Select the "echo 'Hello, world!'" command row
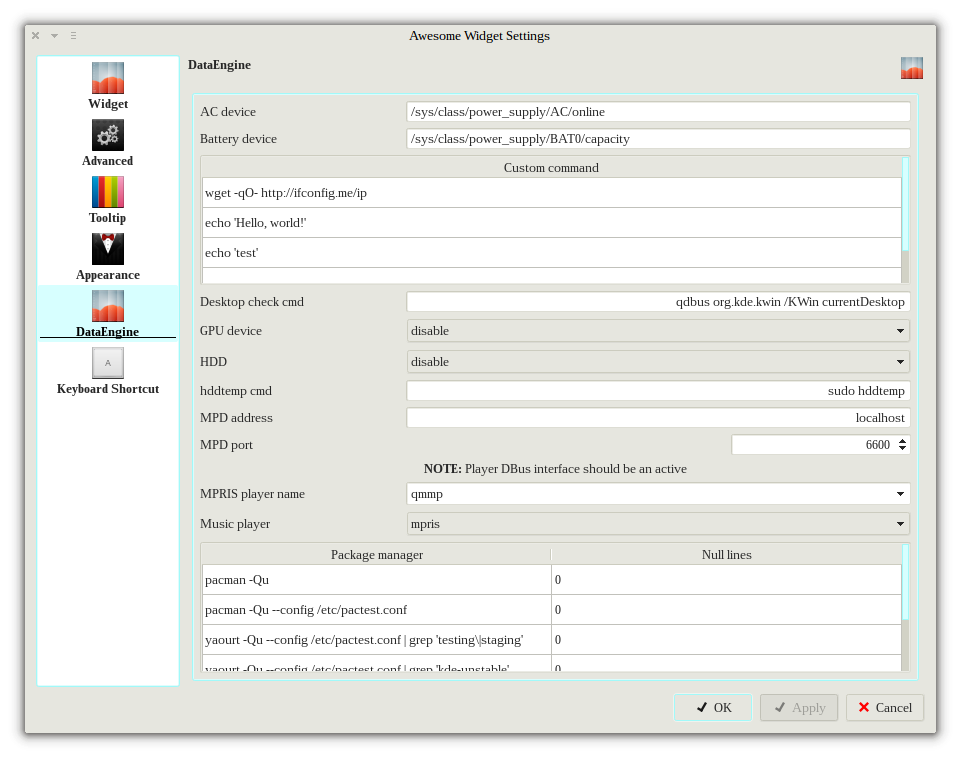961x758 pixels. [551, 223]
